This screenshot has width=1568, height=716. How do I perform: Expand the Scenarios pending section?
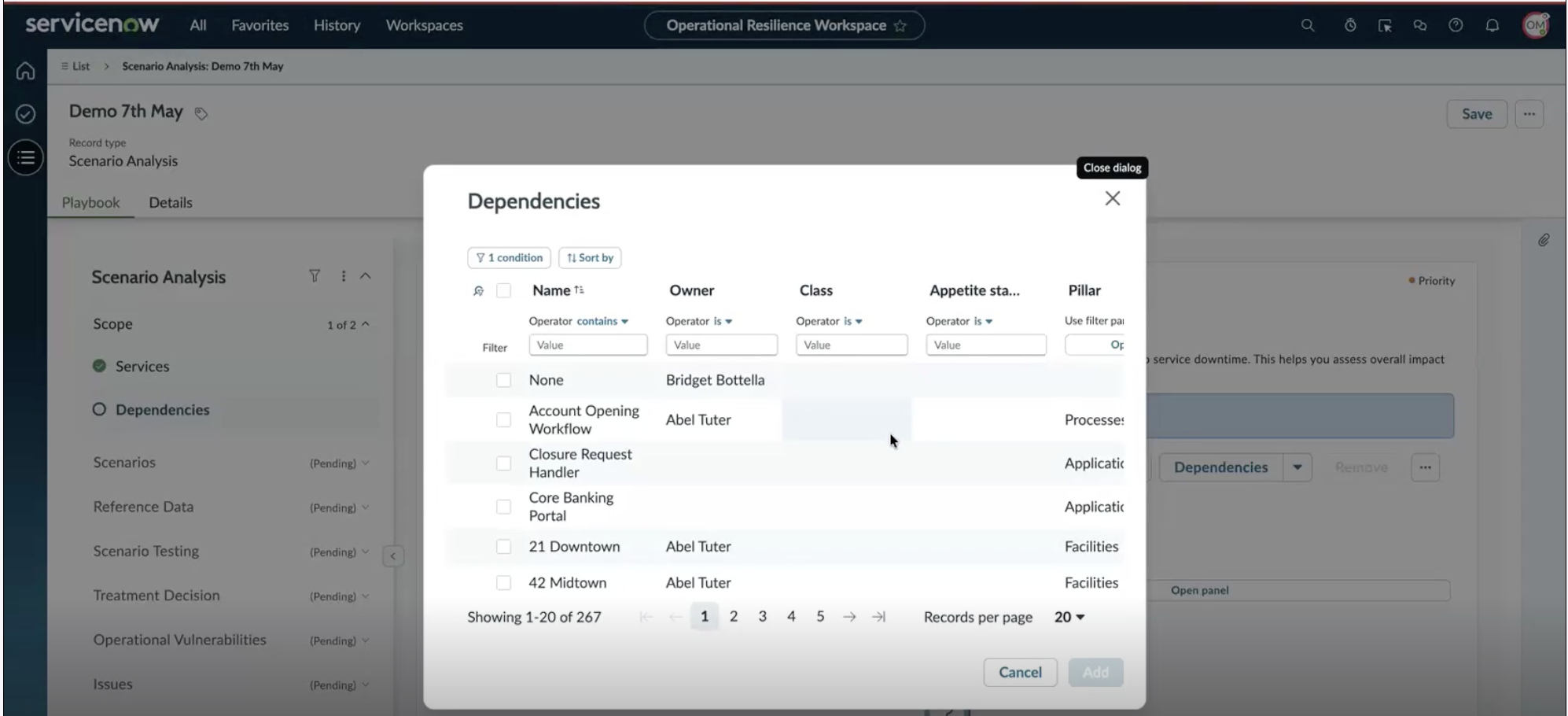339,463
